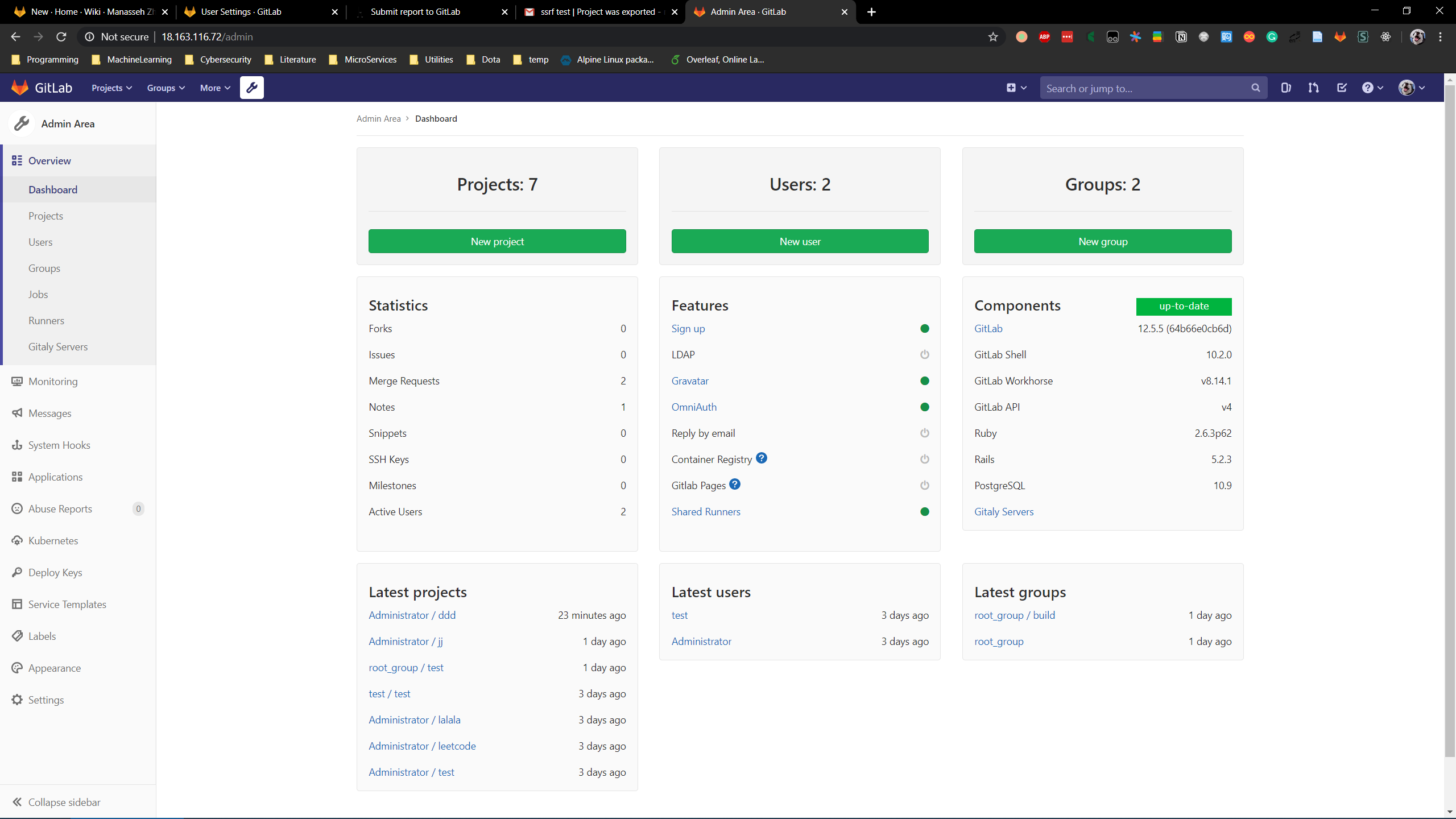Click the GitLab fox logo
The width and height of the screenshot is (1456, 819).
[x=20, y=88]
